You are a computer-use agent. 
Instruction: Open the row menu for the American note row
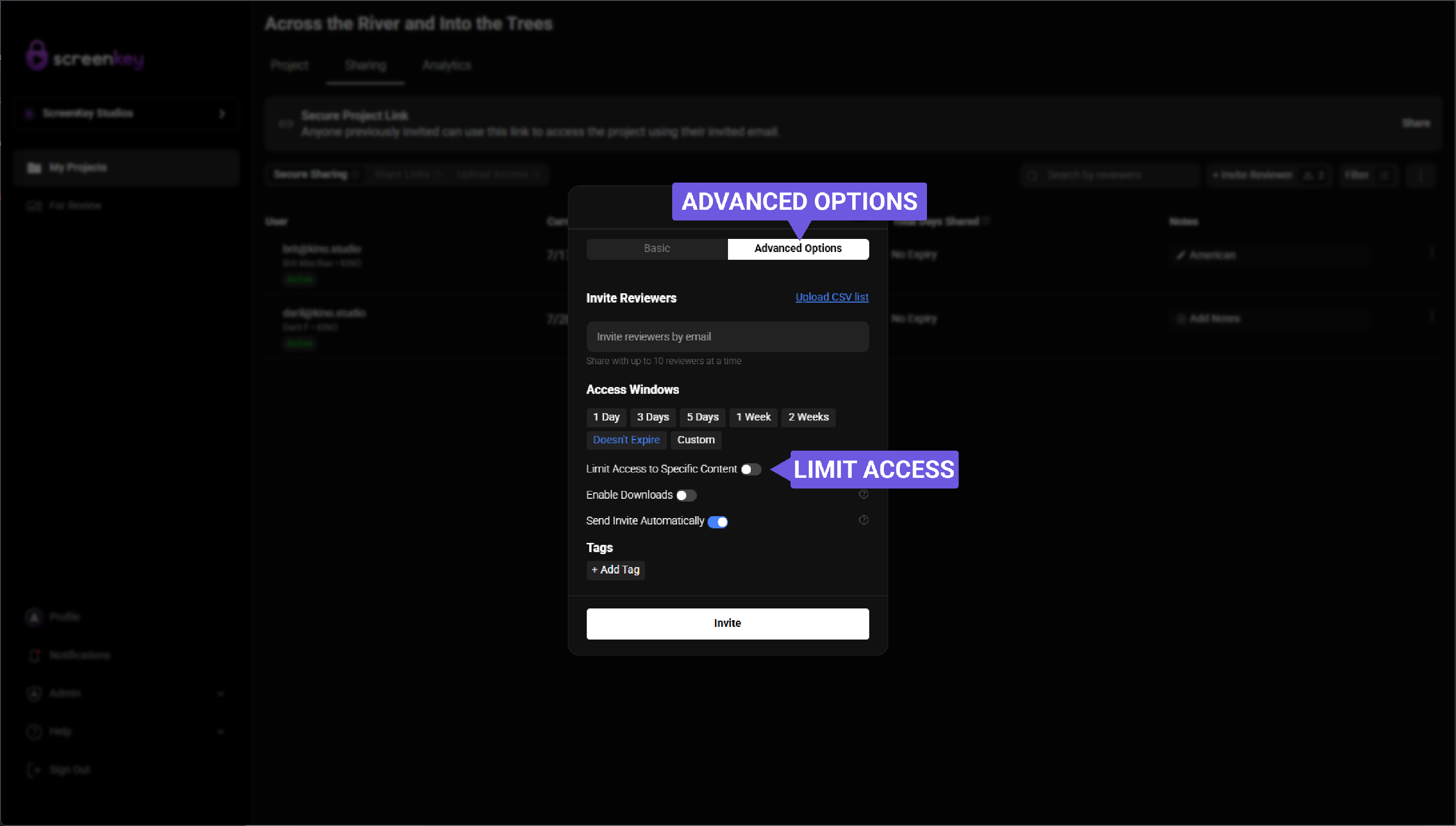tap(1432, 253)
